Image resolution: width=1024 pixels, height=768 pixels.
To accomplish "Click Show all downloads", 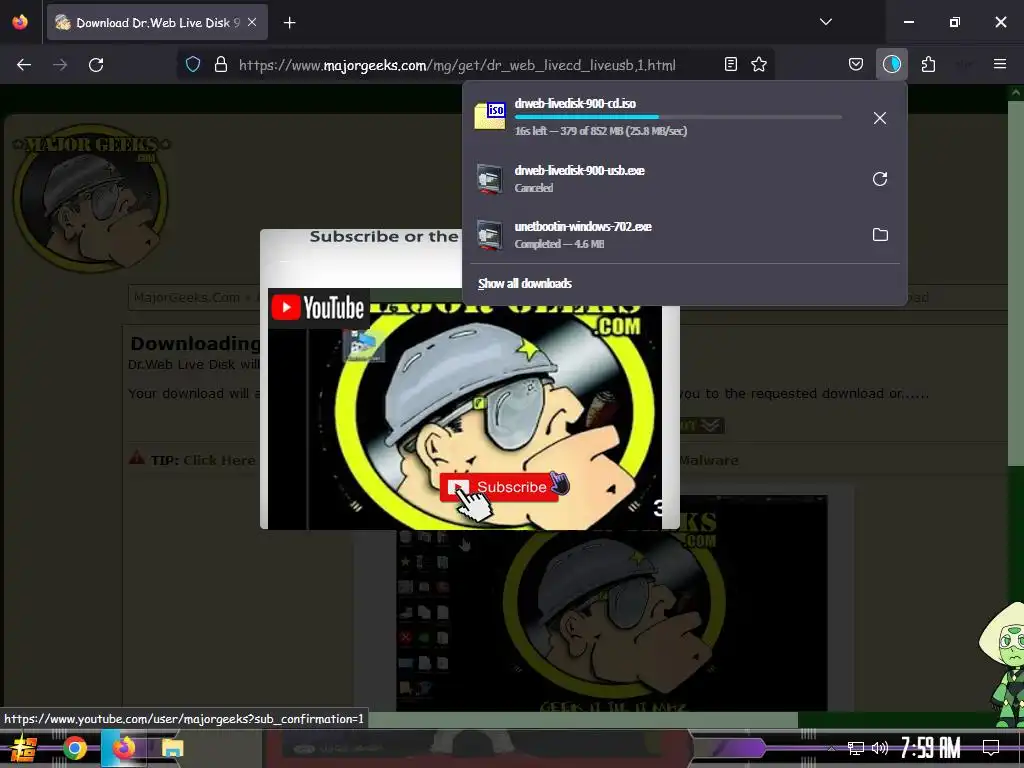I will pos(525,283).
